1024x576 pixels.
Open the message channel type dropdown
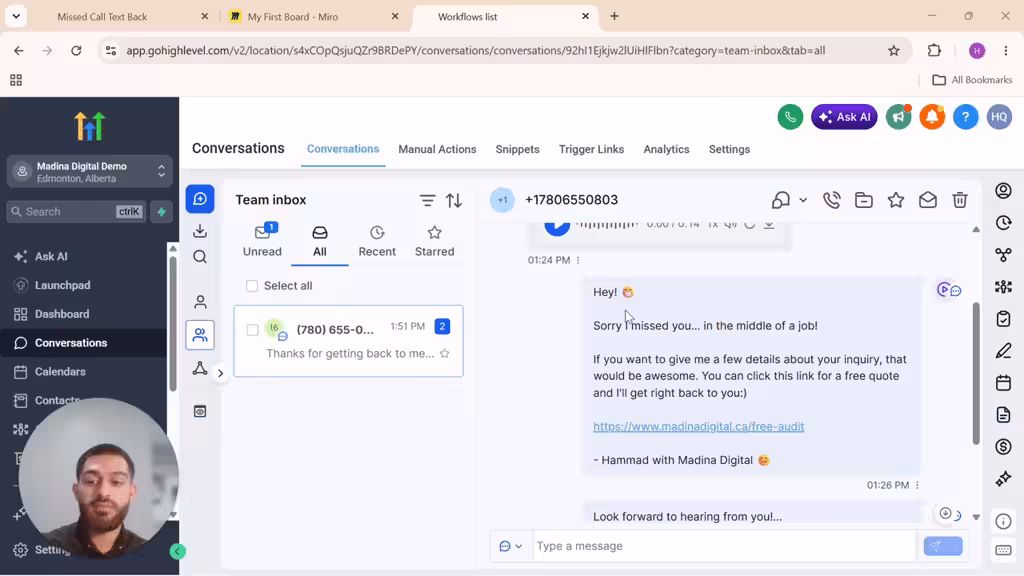pyautogui.click(x=511, y=546)
